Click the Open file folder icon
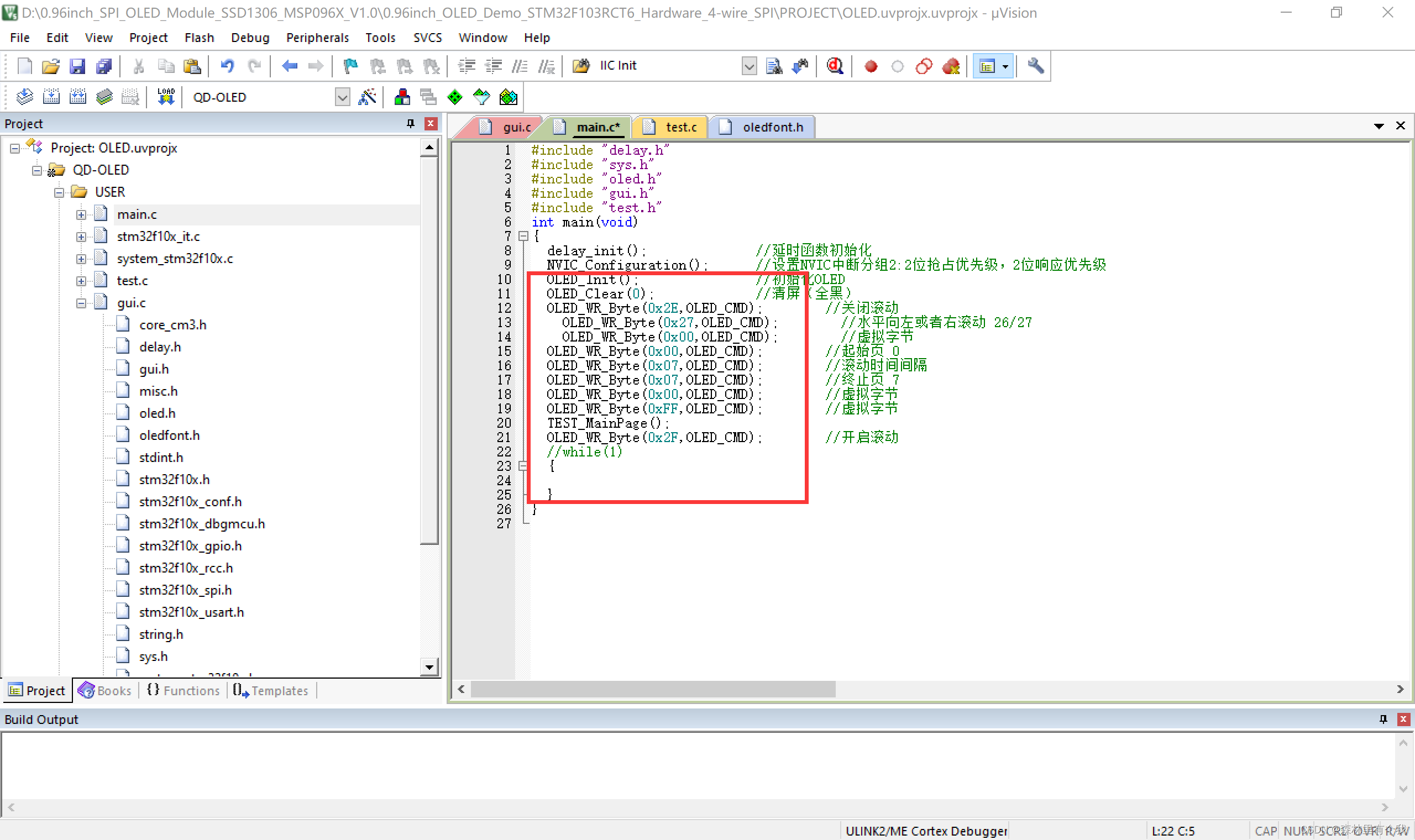 (x=51, y=66)
